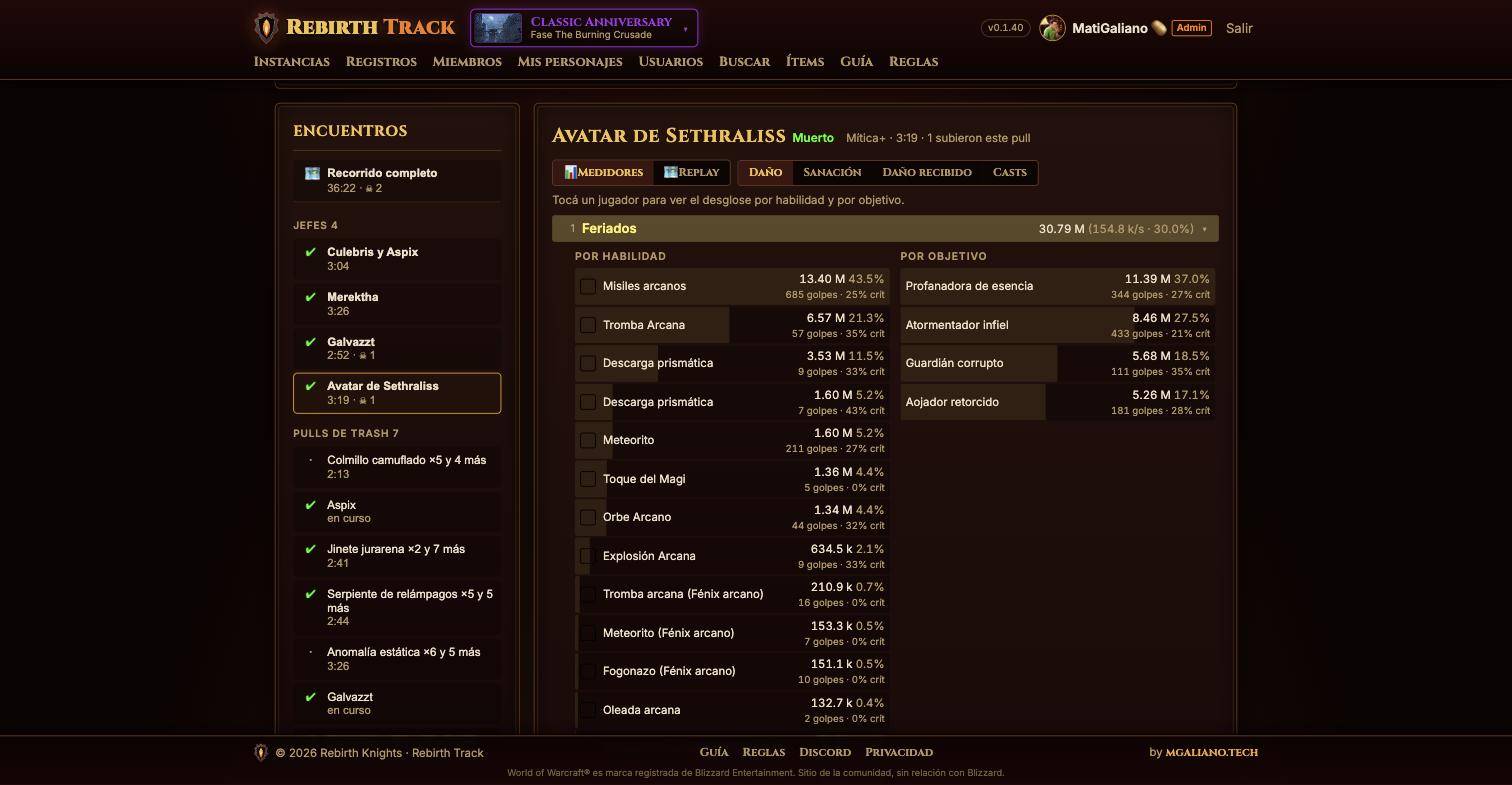Click the green checkmark beside Aspix trash pull
1512x785 pixels.
pyautogui.click(x=311, y=506)
